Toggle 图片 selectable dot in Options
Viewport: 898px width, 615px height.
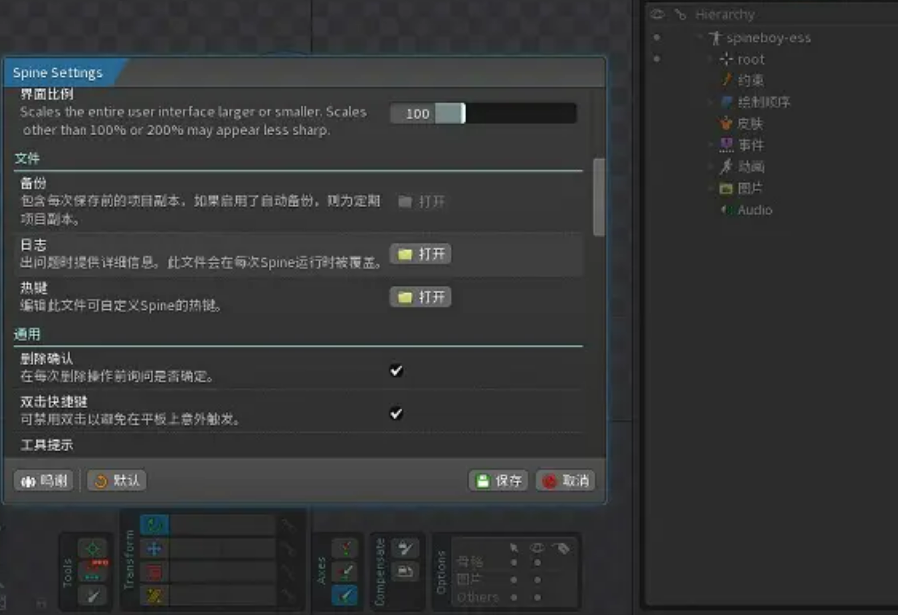pos(514,579)
